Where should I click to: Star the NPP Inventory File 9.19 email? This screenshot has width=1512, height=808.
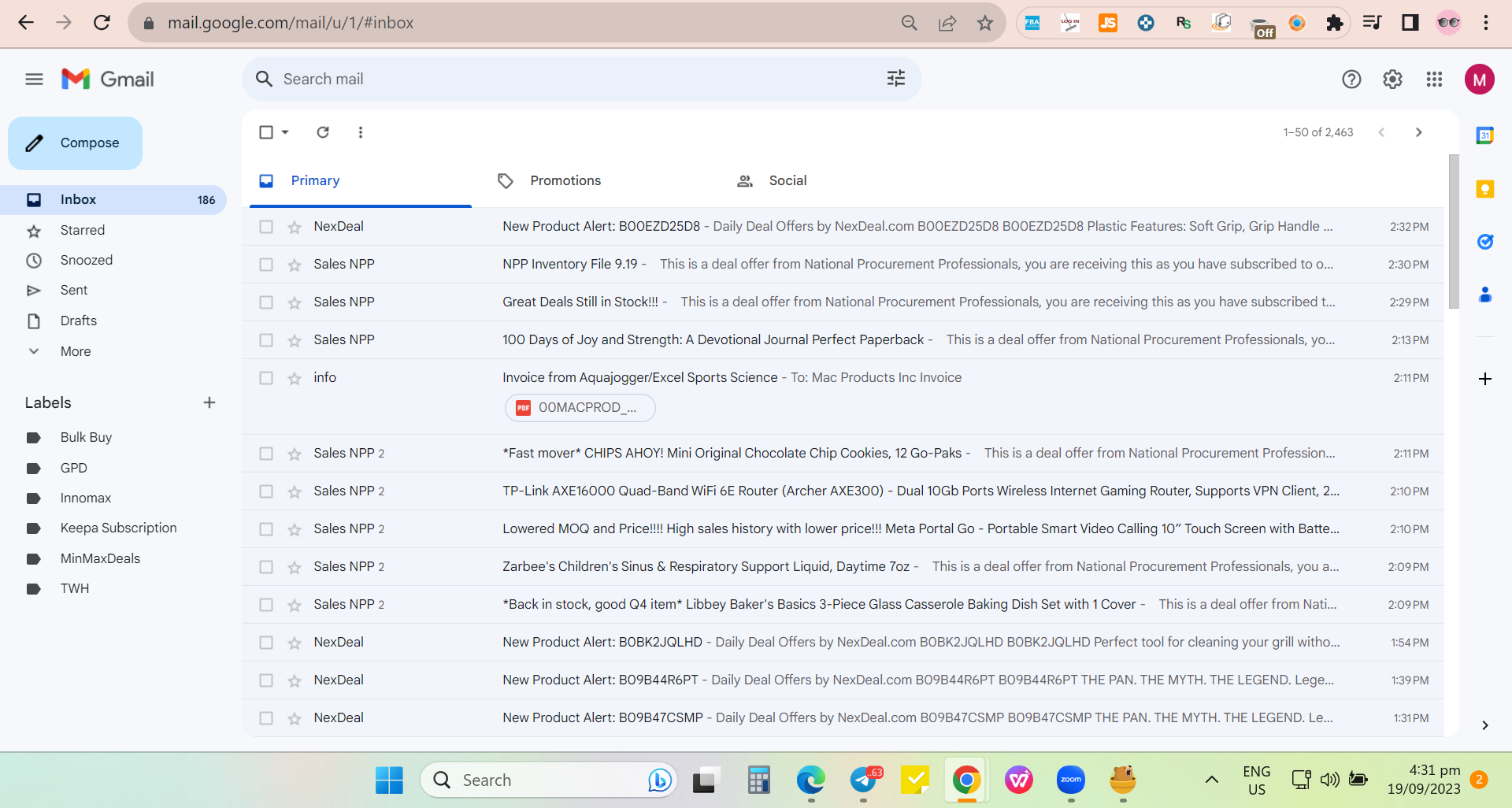(x=295, y=265)
